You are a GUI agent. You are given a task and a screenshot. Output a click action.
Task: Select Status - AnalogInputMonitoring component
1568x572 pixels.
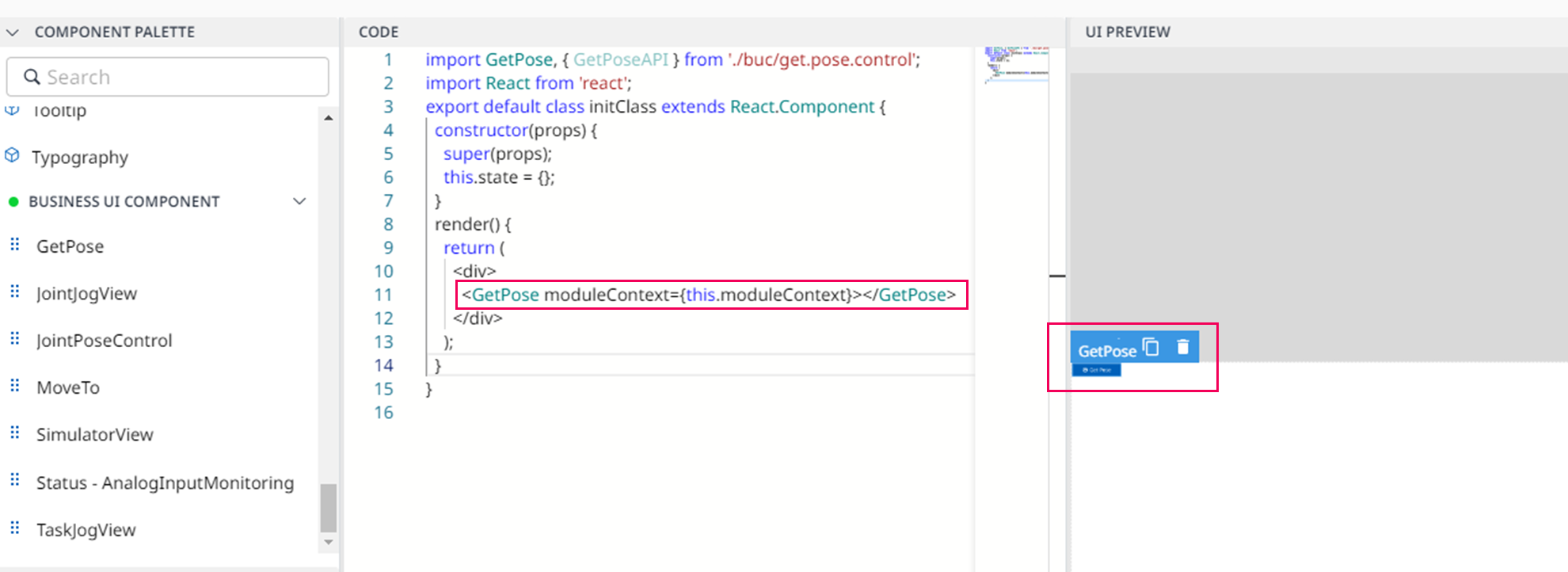[165, 483]
